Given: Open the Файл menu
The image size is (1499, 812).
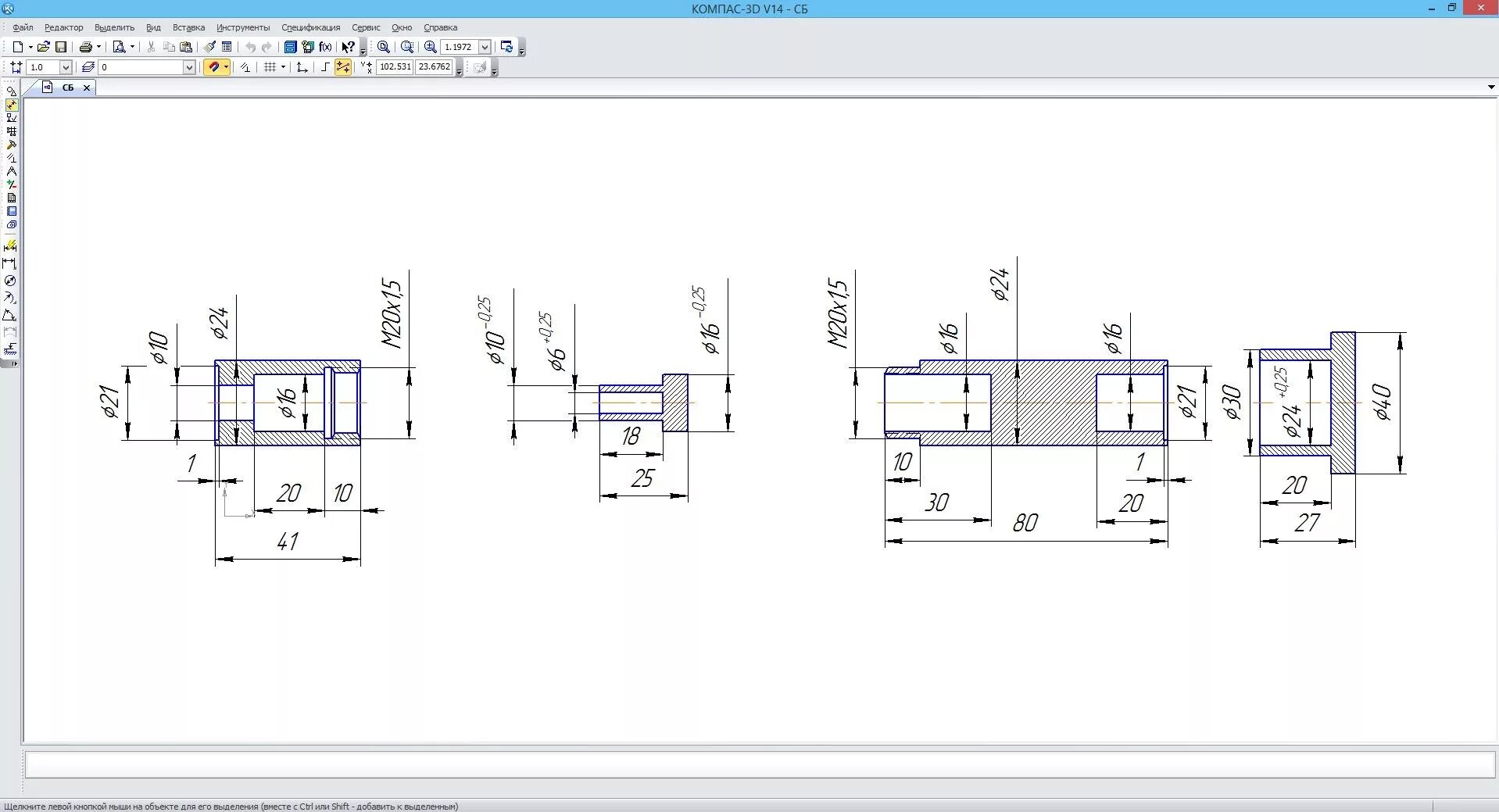Looking at the screenshot, I should point(23,27).
